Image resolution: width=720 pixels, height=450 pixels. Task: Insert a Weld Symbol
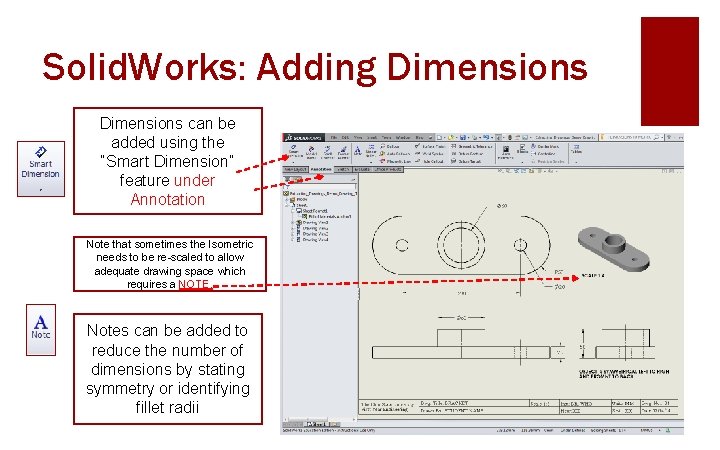coord(429,154)
